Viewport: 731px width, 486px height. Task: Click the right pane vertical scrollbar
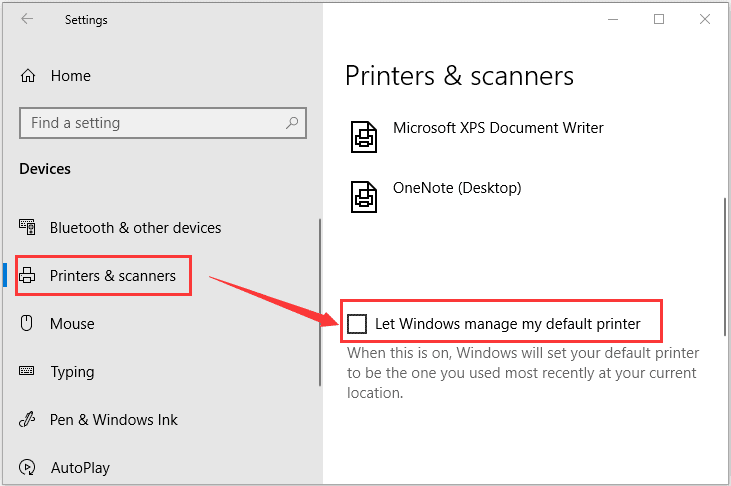click(x=725, y=266)
